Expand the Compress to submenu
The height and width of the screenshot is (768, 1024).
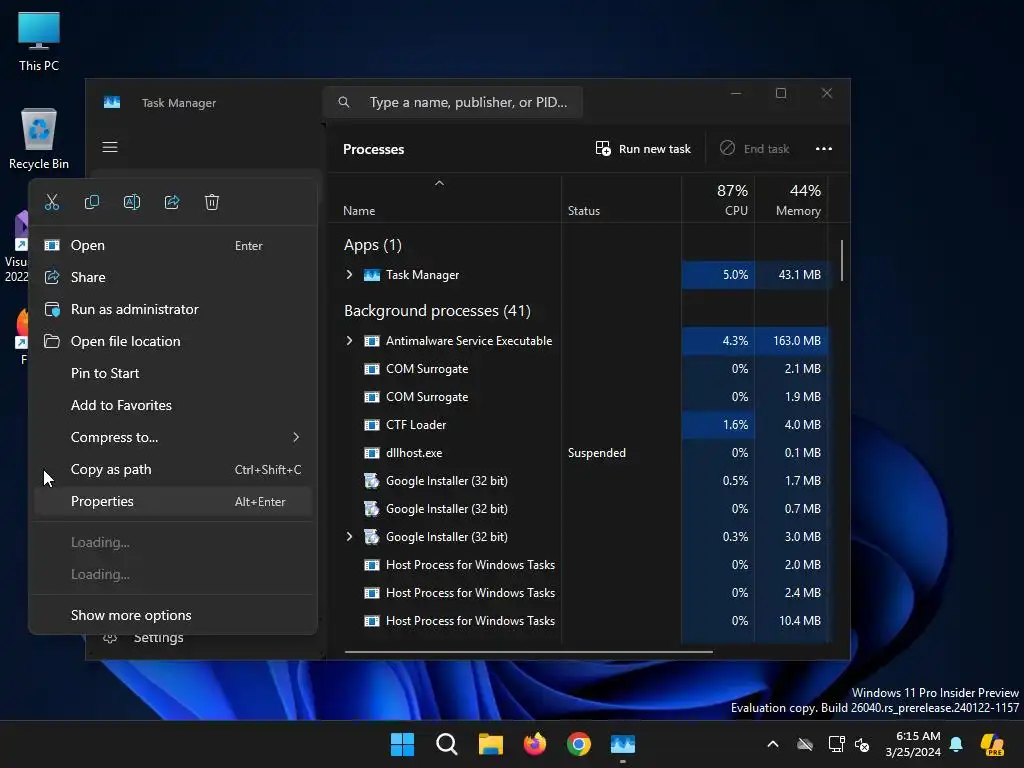(173, 438)
